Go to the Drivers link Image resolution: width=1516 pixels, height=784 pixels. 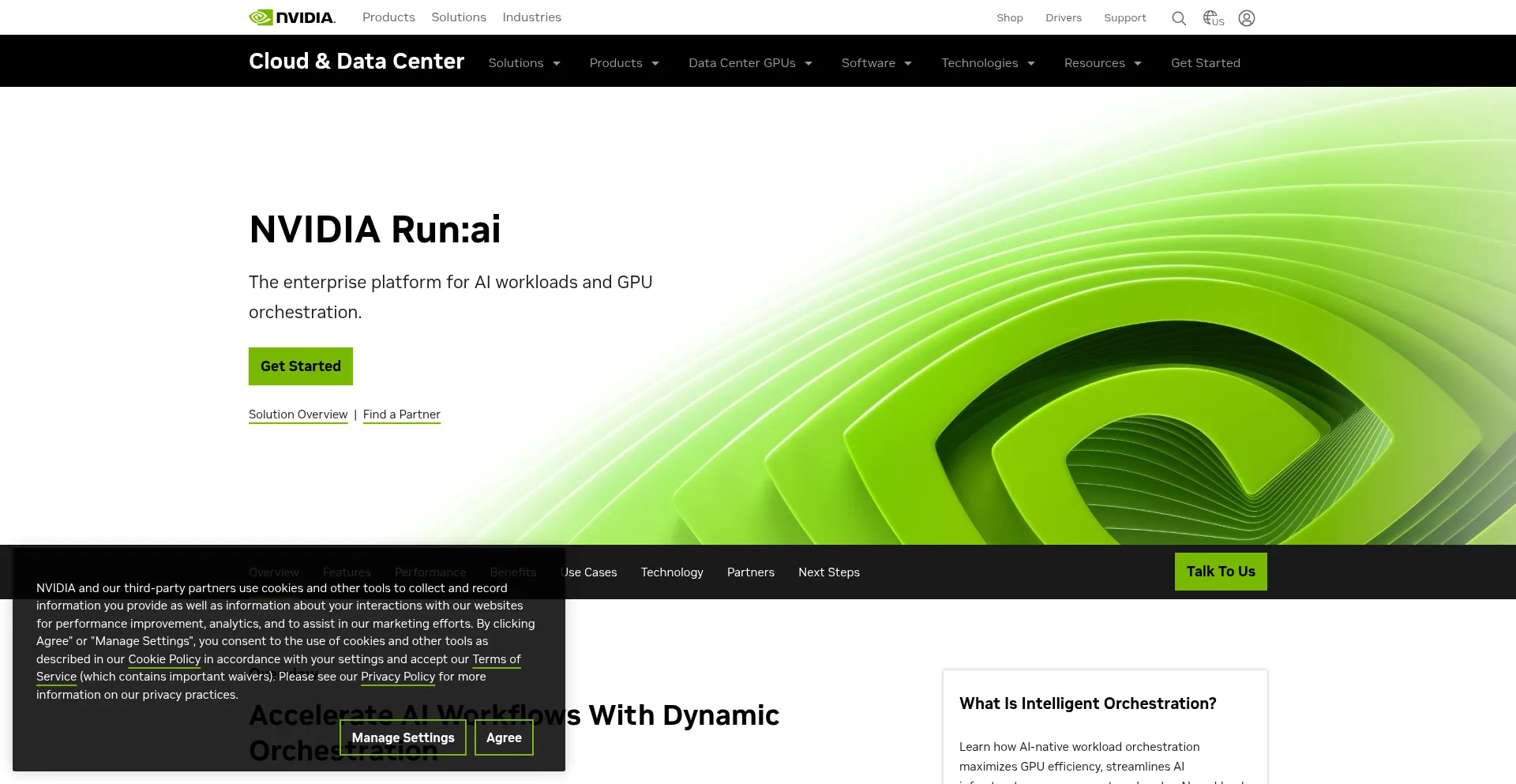point(1064,18)
